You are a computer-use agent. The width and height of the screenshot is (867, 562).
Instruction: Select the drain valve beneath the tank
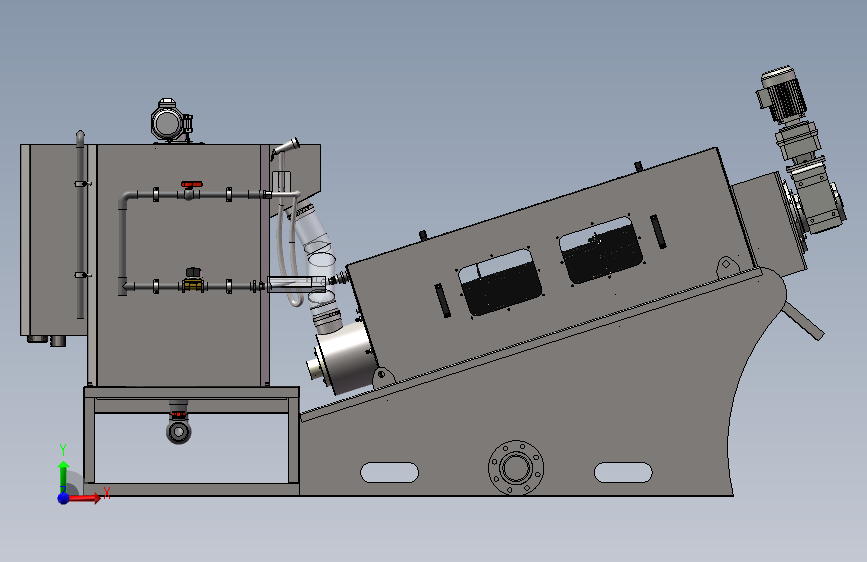click(179, 425)
